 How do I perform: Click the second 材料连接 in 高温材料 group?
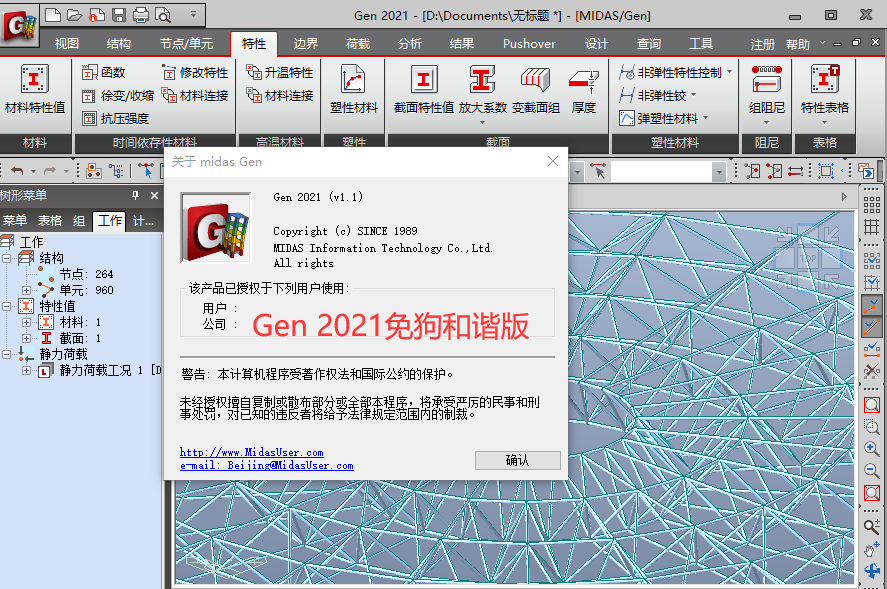click(x=279, y=96)
